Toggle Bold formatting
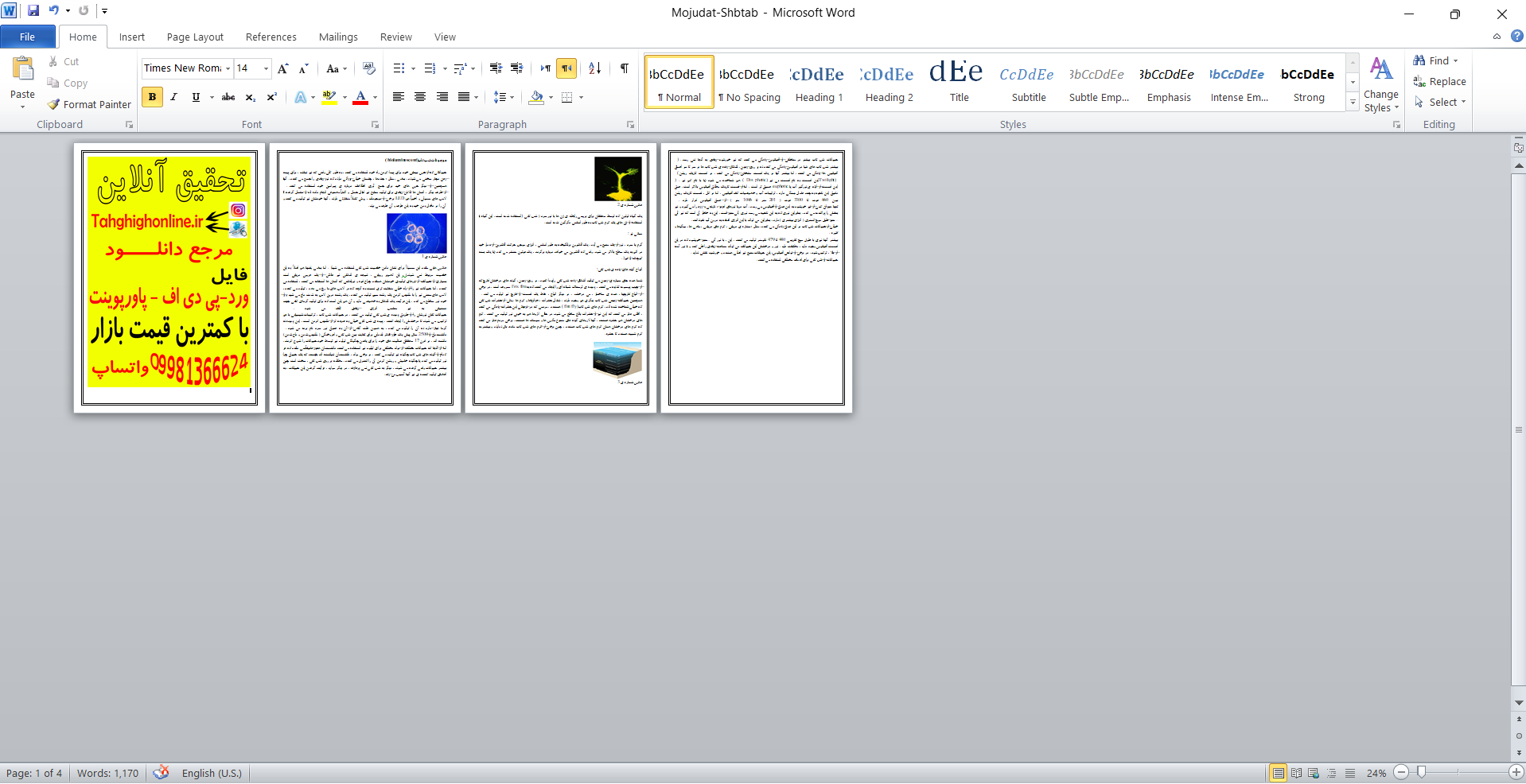Viewport: 1526px width, 784px height. [152, 97]
